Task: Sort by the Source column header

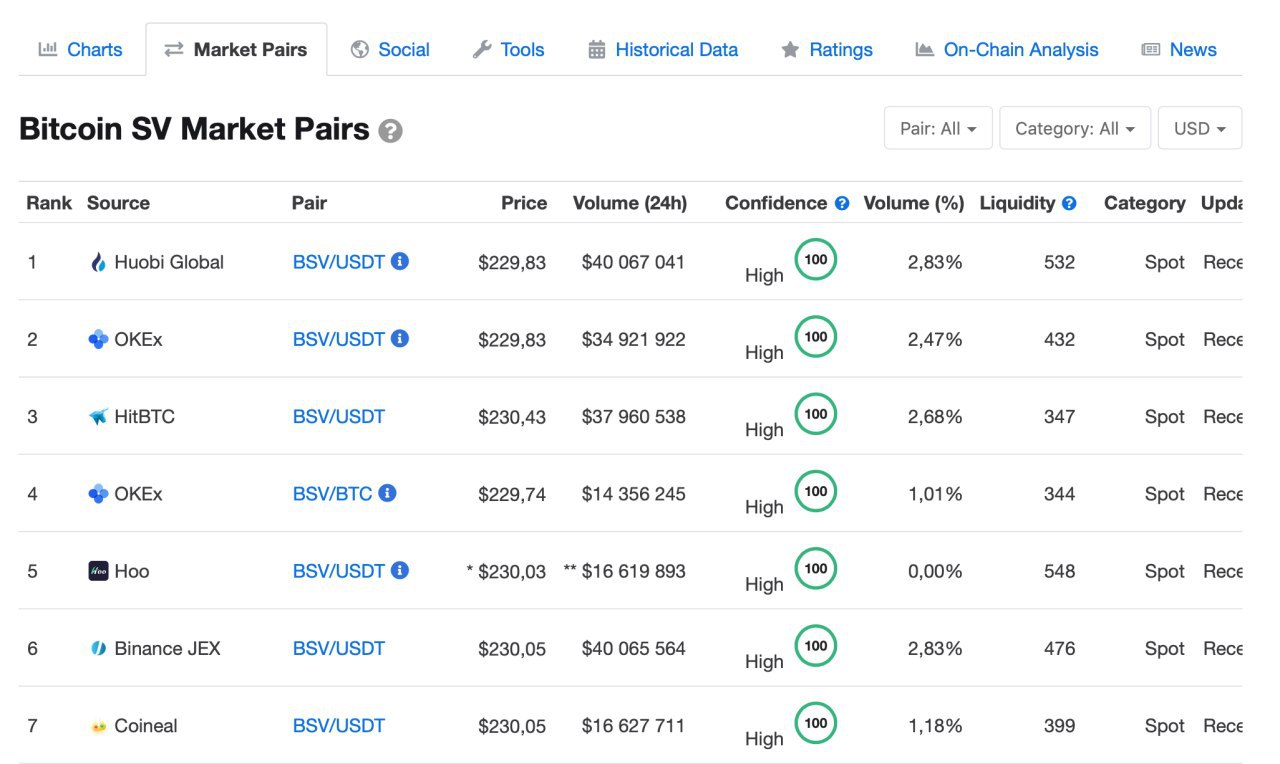Action: tap(118, 203)
